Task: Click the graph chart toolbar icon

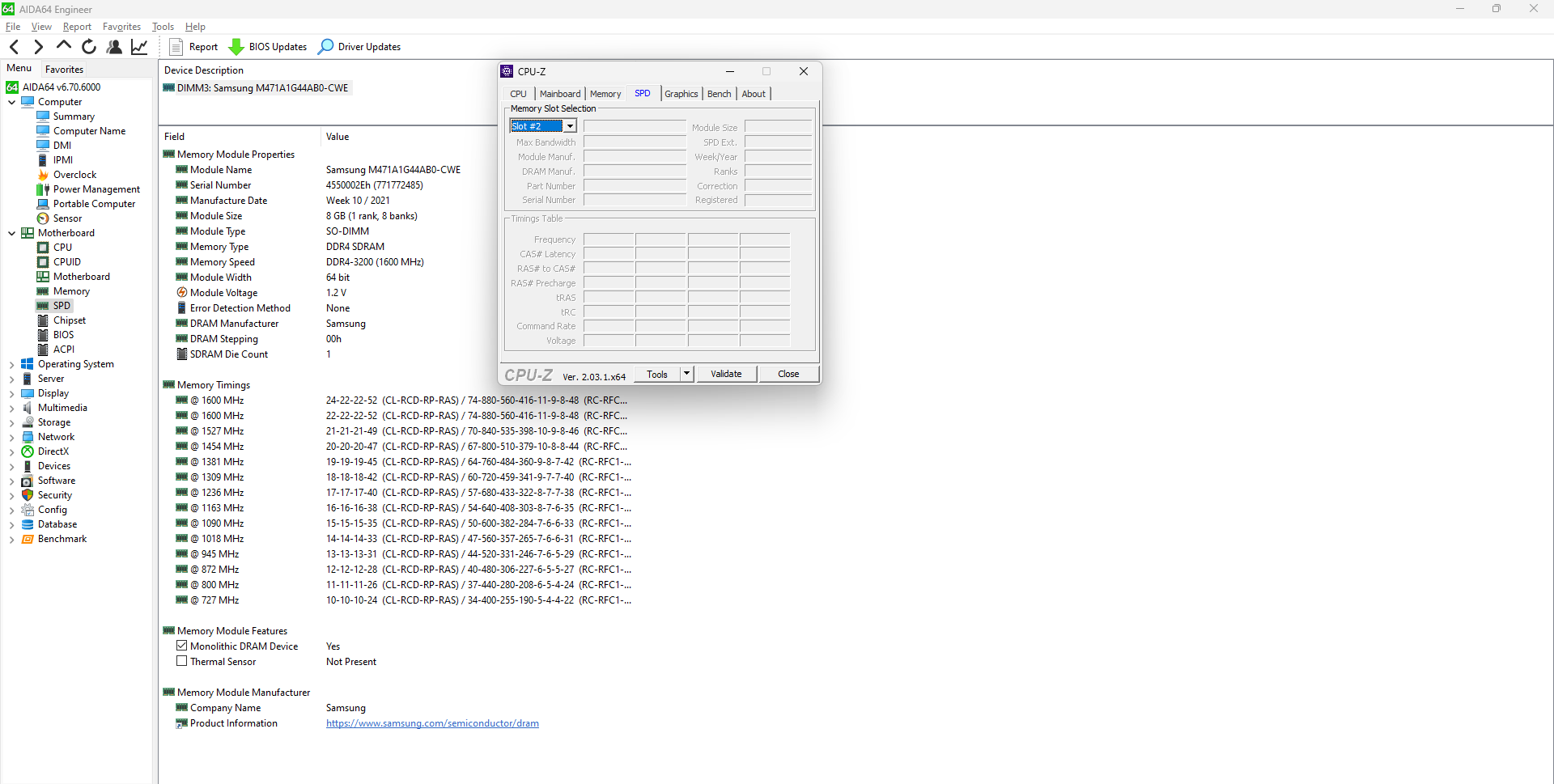Action: [x=139, y=47]
